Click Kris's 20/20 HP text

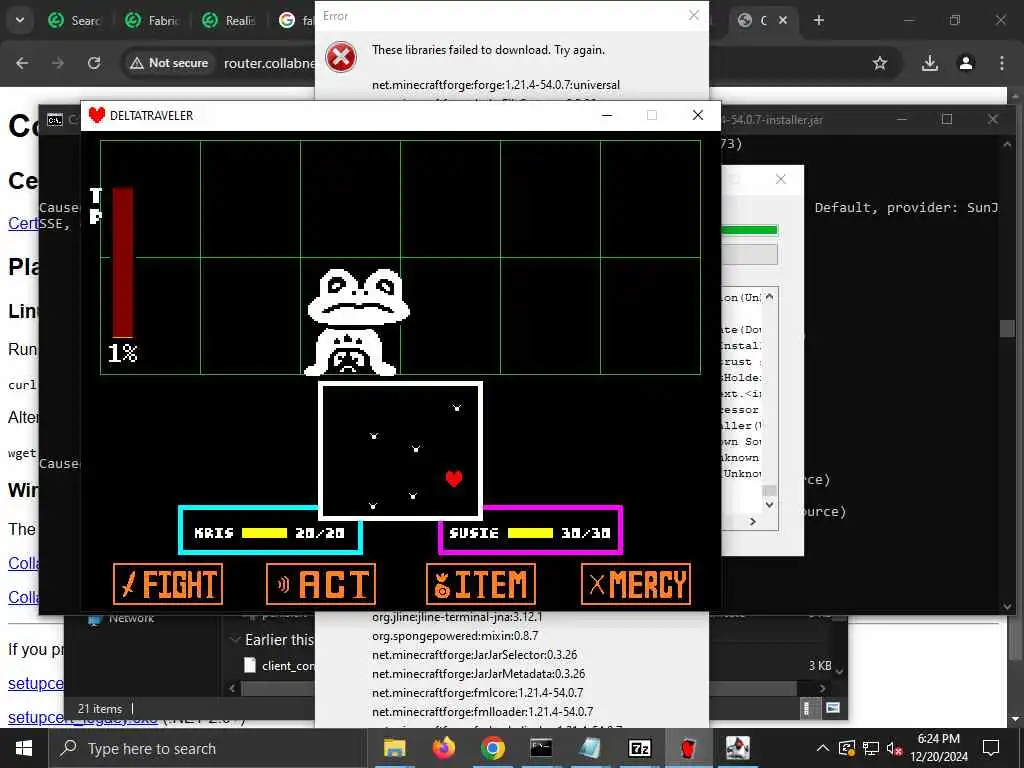(x=319, y=533)
